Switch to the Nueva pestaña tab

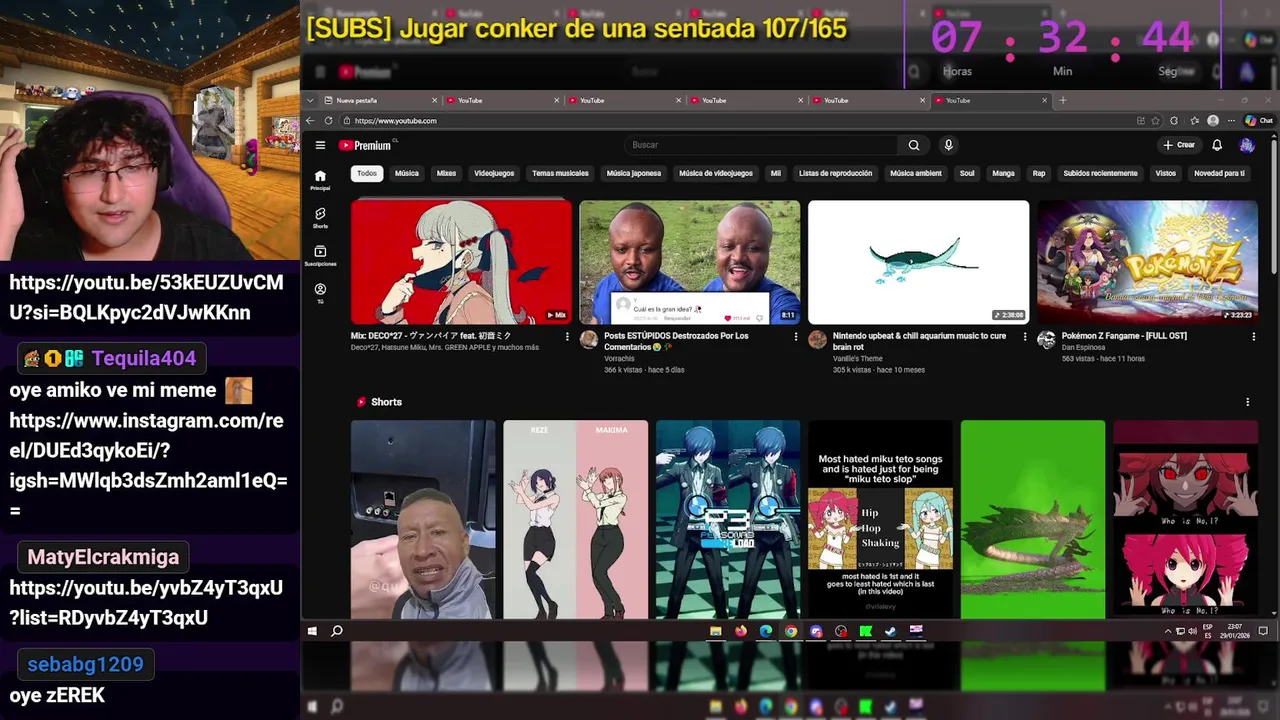tap(382, 100)
